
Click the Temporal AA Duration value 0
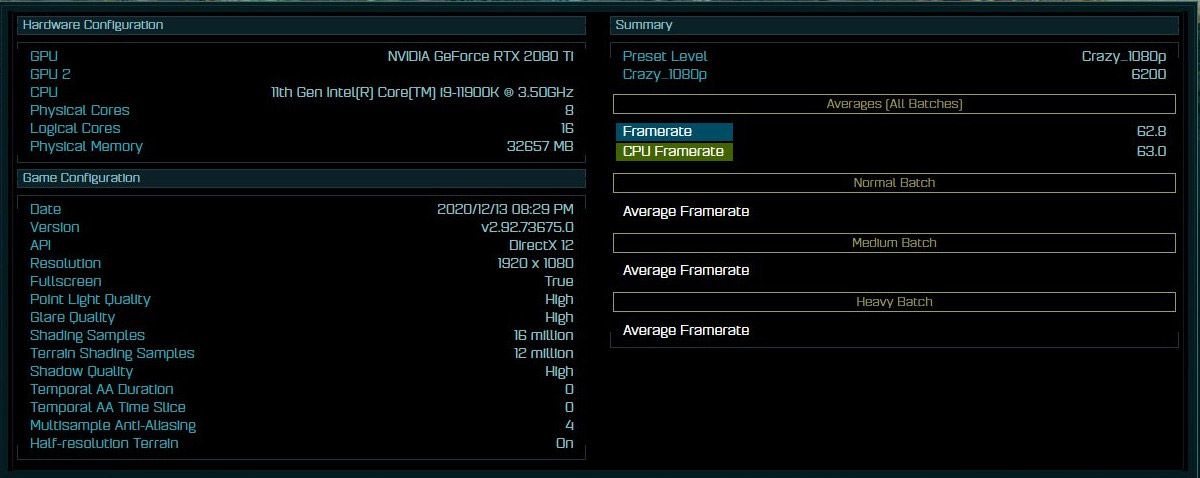569,389
